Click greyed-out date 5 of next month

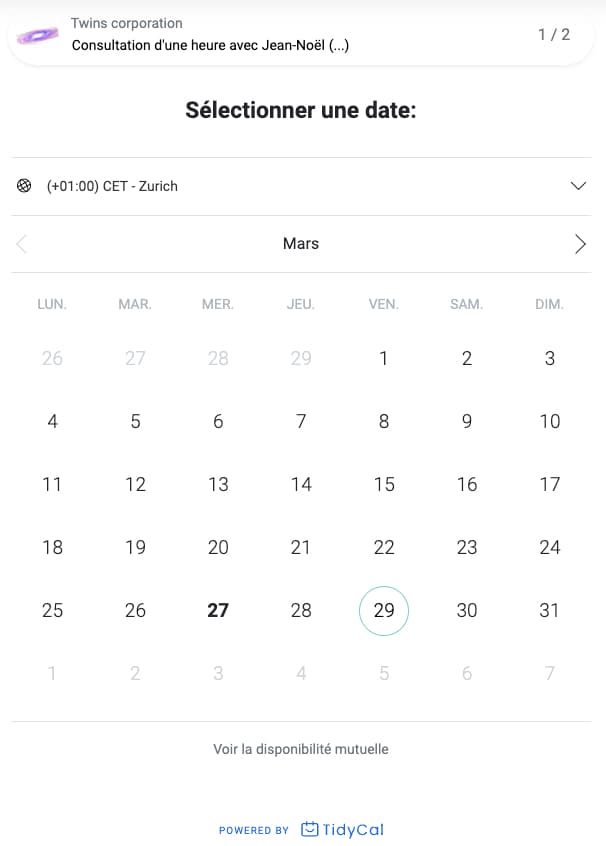384,673
